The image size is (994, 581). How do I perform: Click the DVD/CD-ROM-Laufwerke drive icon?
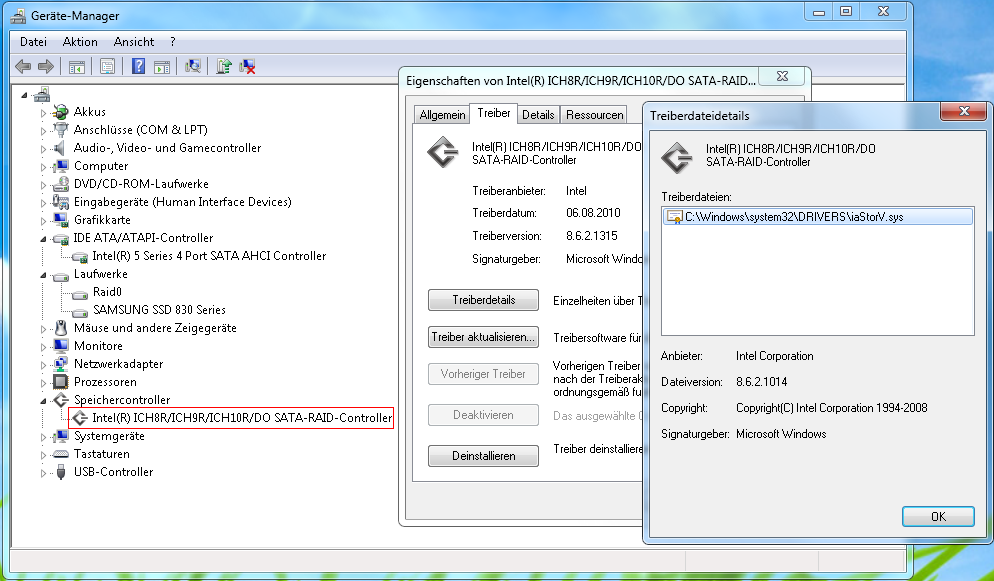(x=60, y=184)
